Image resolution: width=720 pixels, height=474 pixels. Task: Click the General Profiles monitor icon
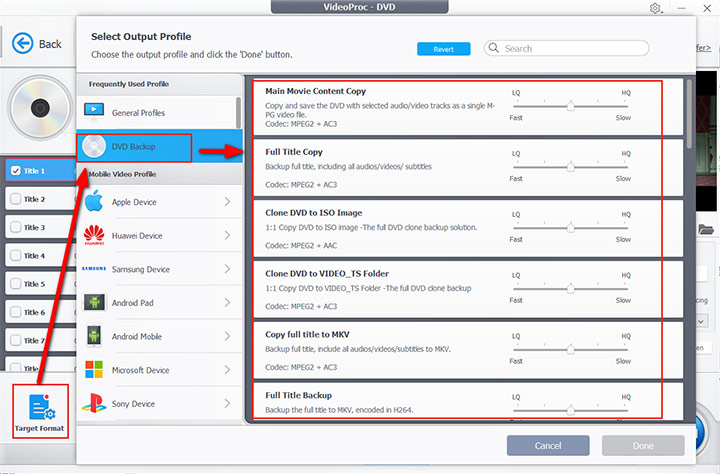point(94,112)
